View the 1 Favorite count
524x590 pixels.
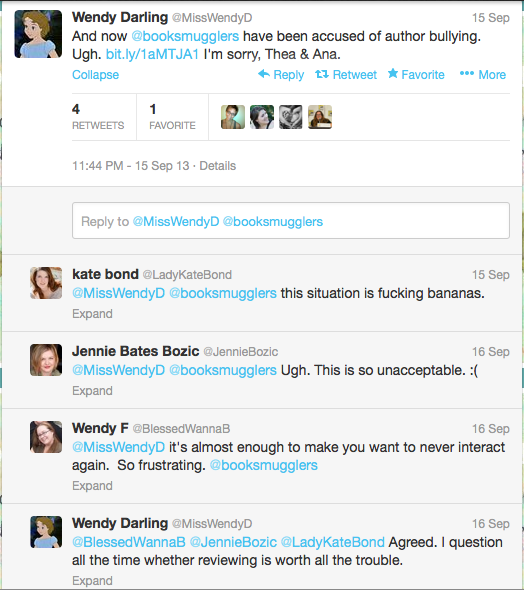(x=172, y=117)
